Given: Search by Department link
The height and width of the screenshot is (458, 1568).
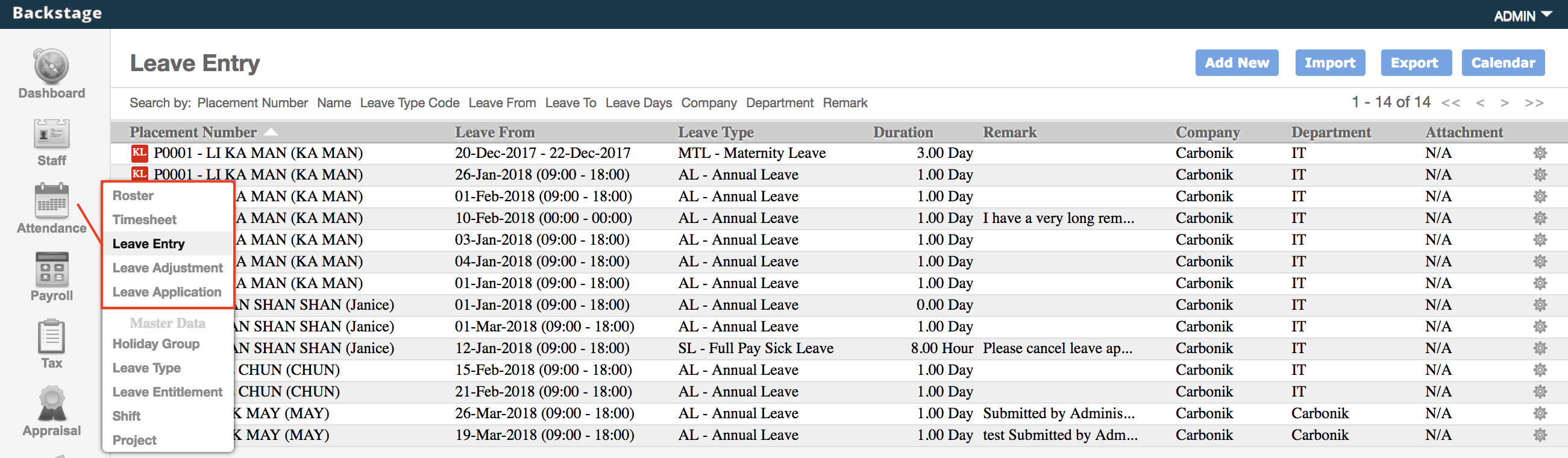Looking at the screenshot, I should pyautogui.click(x=779, y=103).
